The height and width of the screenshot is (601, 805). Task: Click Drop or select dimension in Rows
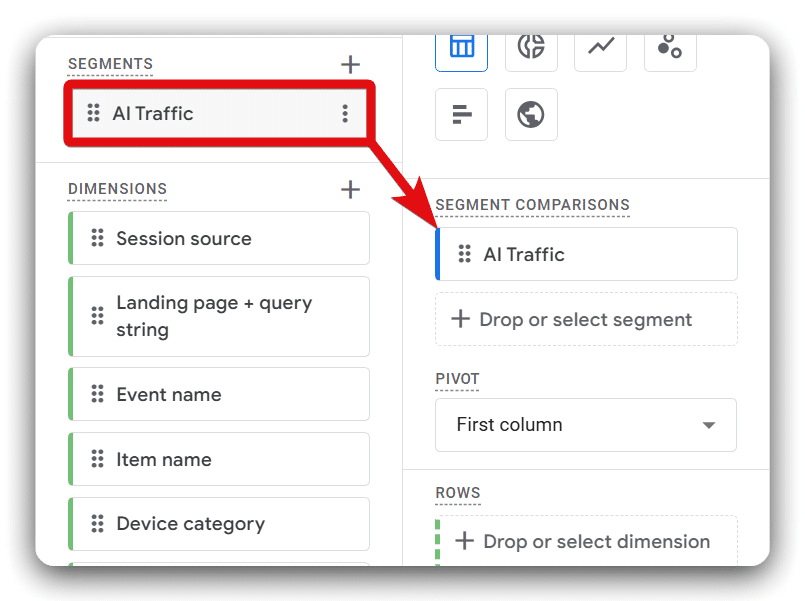pos(586,542)
